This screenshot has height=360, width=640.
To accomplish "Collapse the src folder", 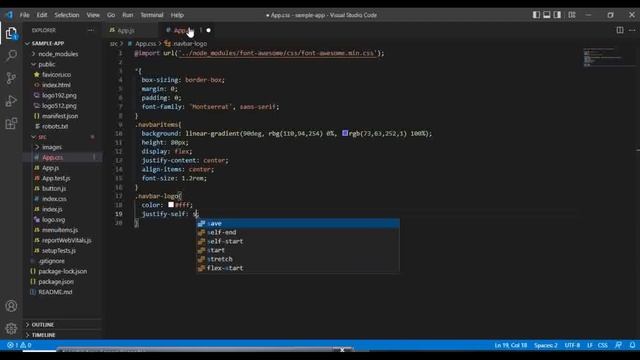I will (x=42, y=137).
